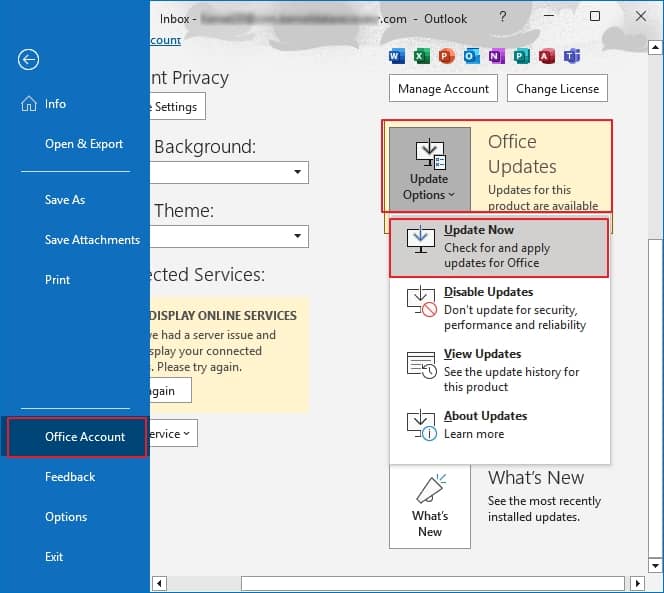The width and height of the screenshot is (664, 593).
Task: Click the horizontal scrollbar right arrow
Action: tap(638, 583)
